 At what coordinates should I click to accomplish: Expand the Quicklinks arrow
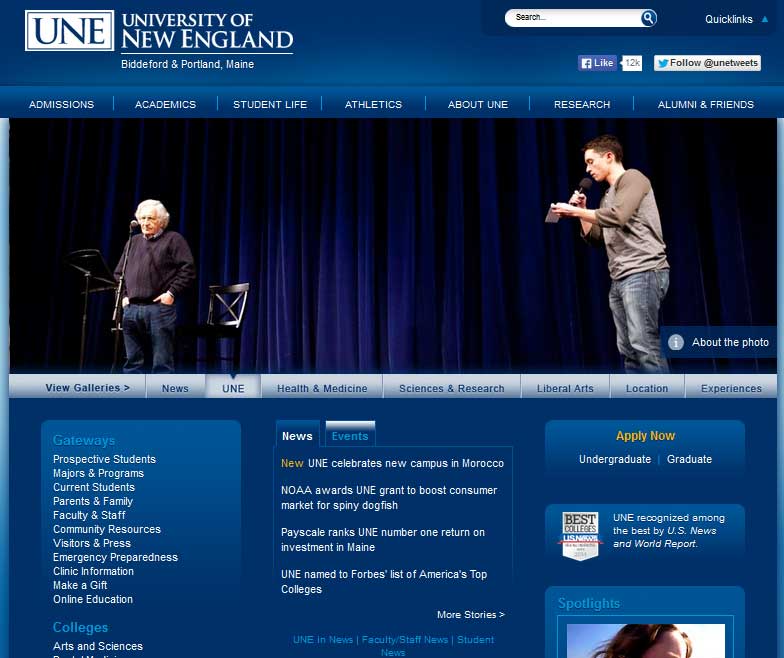click(764, 20)
